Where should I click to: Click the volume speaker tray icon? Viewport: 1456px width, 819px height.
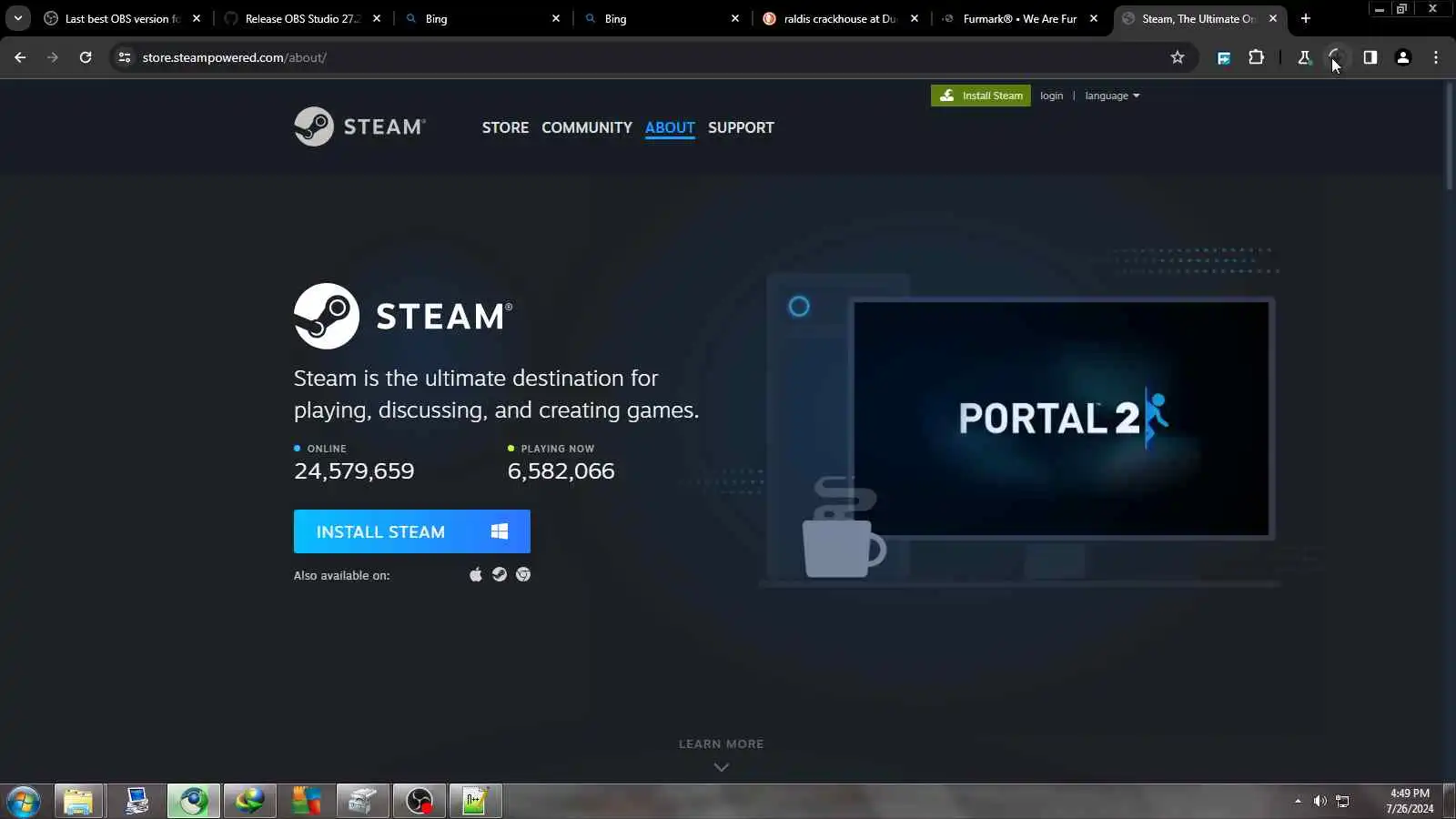(x=1319, y=802)
